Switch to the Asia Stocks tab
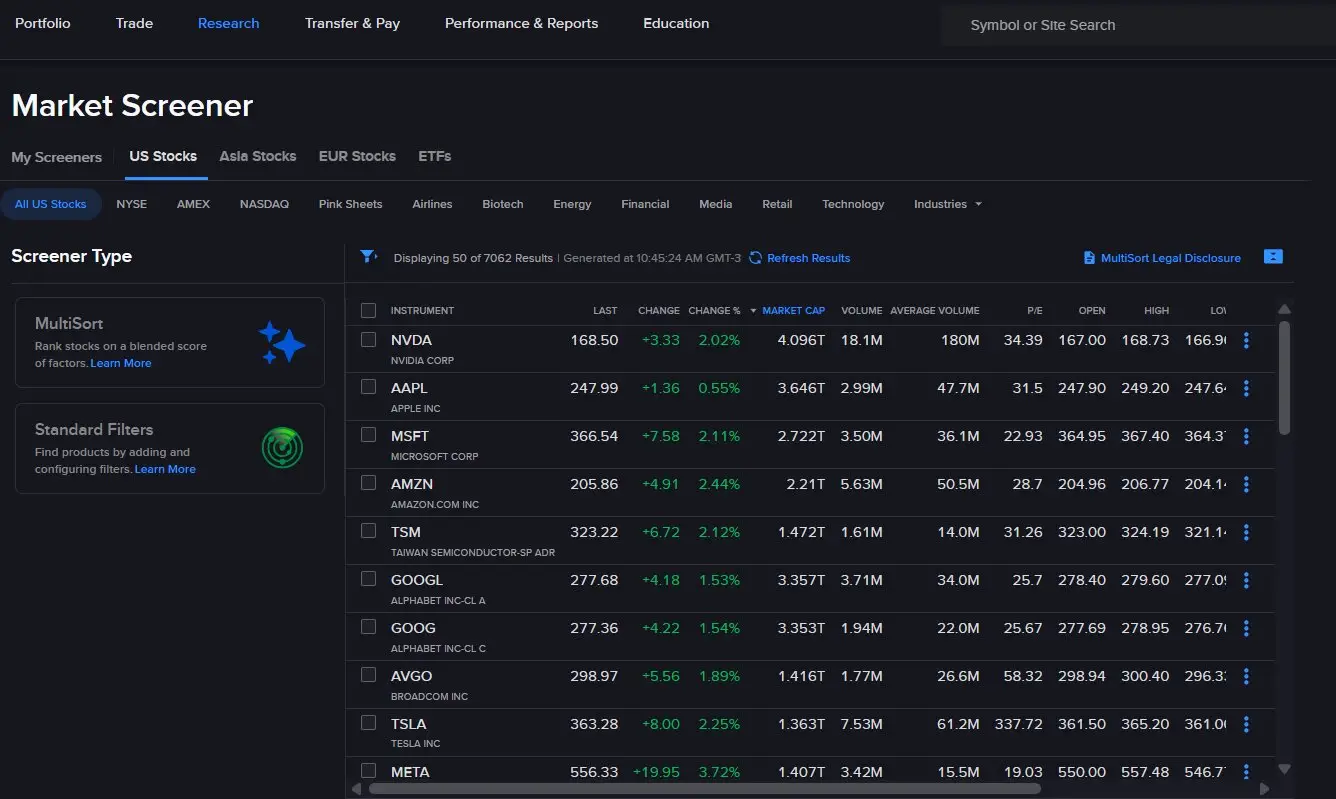Viewport: 1336px width, 799px height. pos(258,156)
